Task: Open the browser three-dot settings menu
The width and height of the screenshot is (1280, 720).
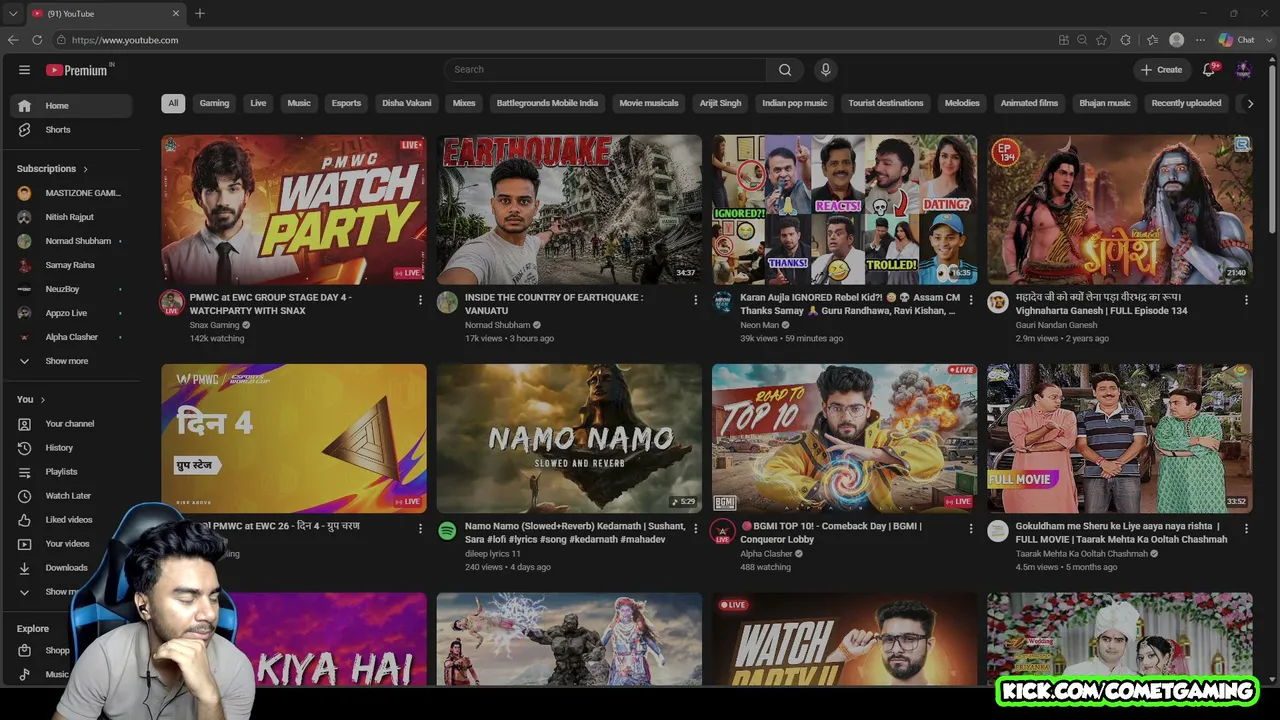Action: 1200,40
